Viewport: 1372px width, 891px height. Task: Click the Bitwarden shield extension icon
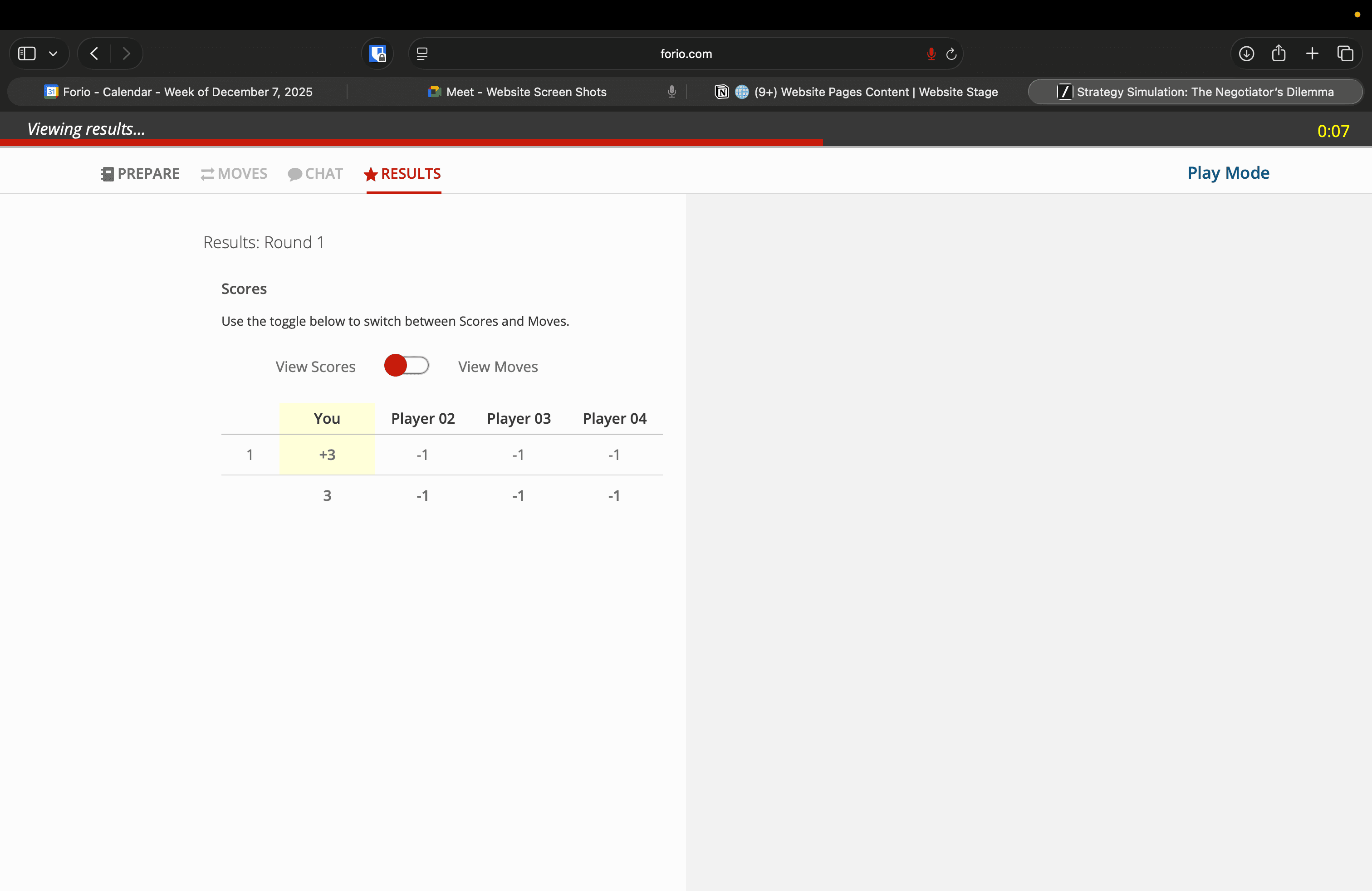click(377, 54)
